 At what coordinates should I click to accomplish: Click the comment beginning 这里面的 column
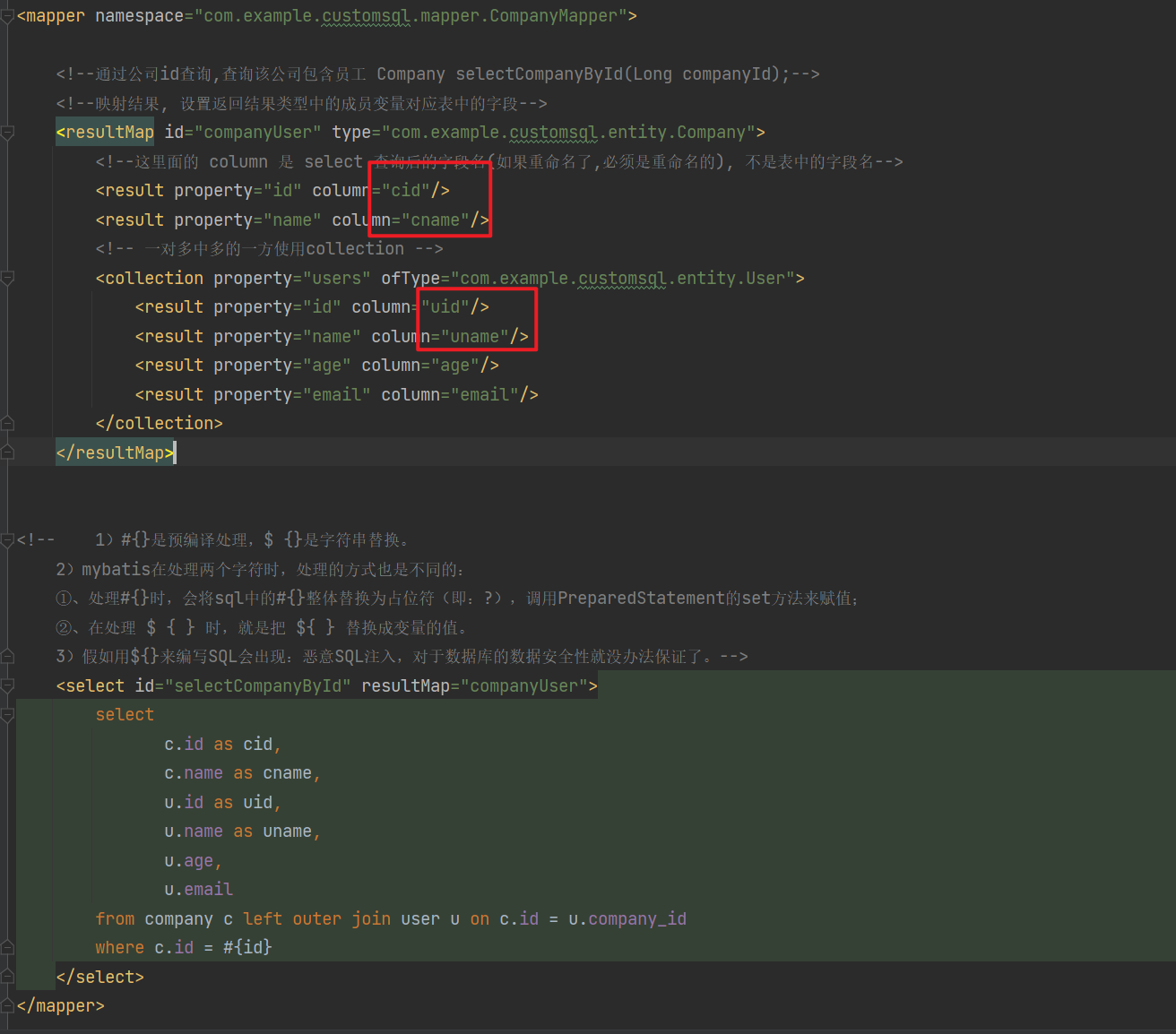(x=499, y=162)
